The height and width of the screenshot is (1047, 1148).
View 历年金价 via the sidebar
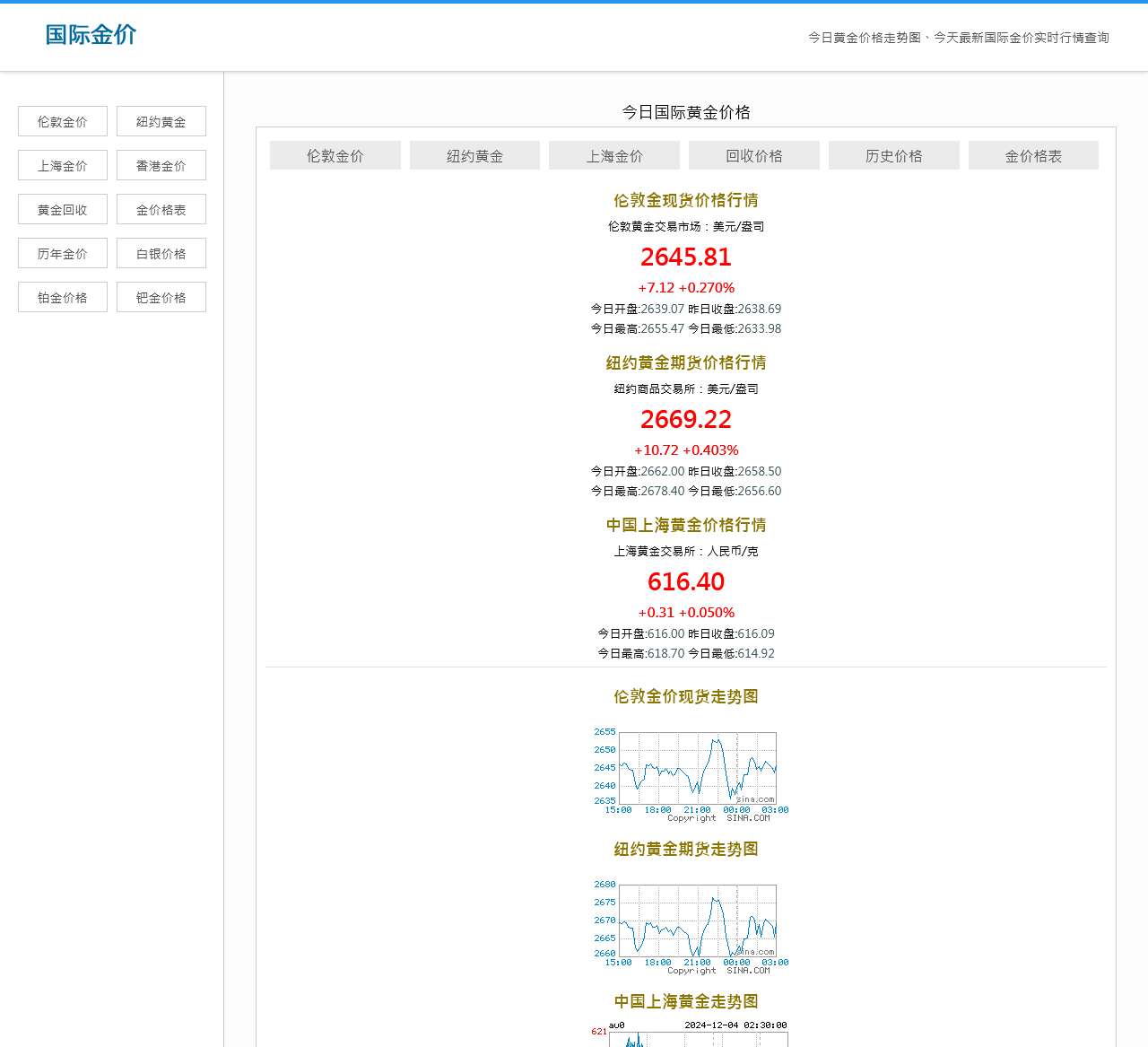(x=62, y=252)
